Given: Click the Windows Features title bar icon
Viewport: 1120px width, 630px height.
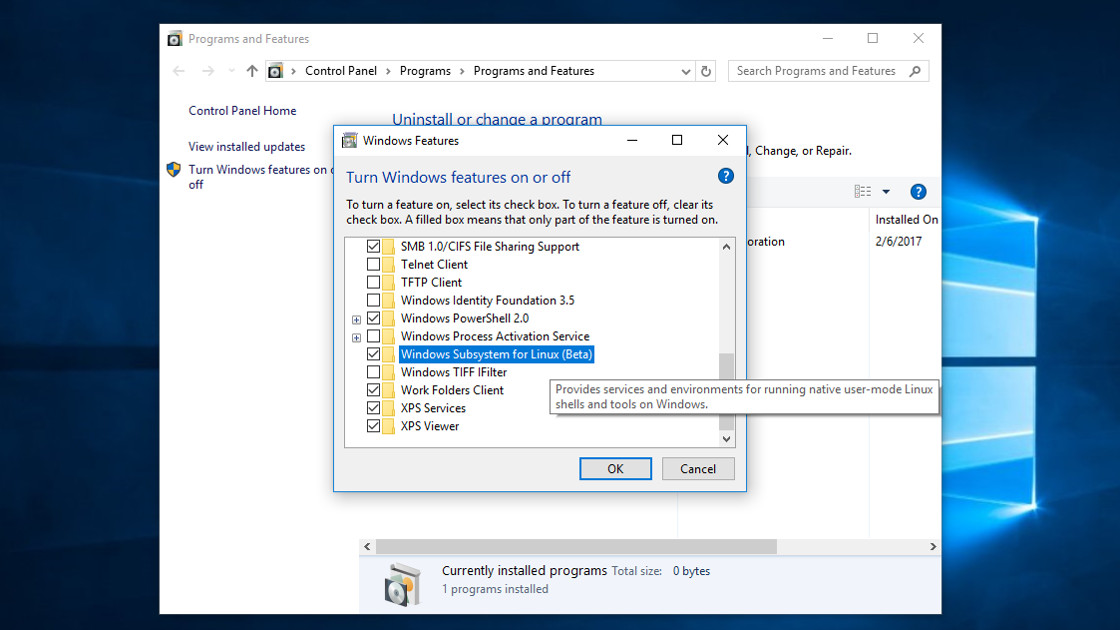Looking at the screenshot, I should pyautogui.click(x=349, y=141).
